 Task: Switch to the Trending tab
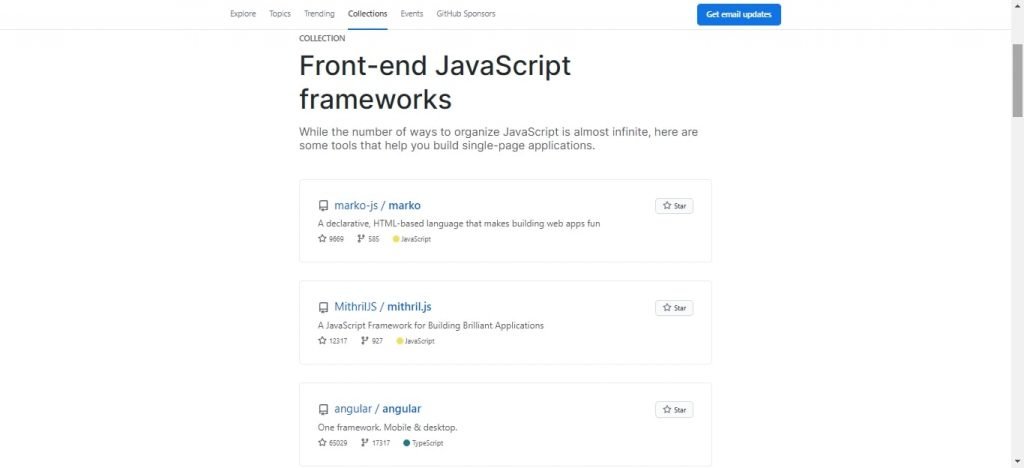[319, 14]
